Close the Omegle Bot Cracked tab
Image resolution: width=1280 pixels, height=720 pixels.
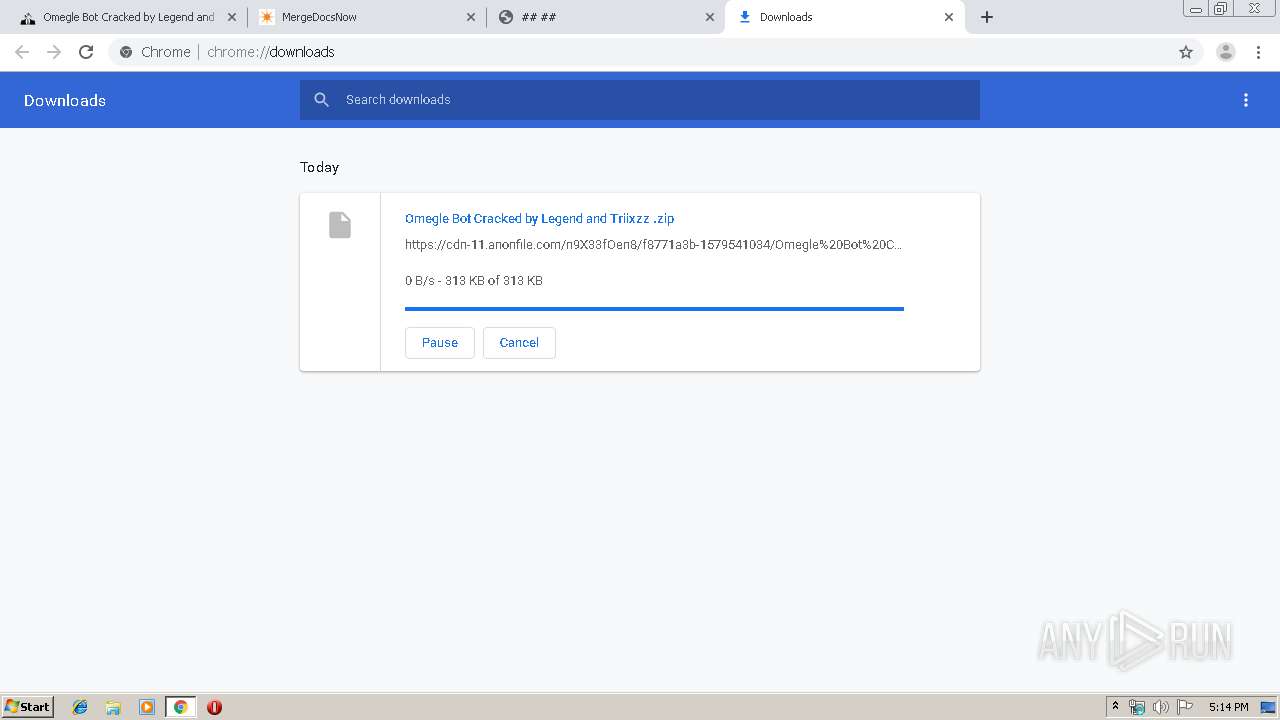point(231,17)
